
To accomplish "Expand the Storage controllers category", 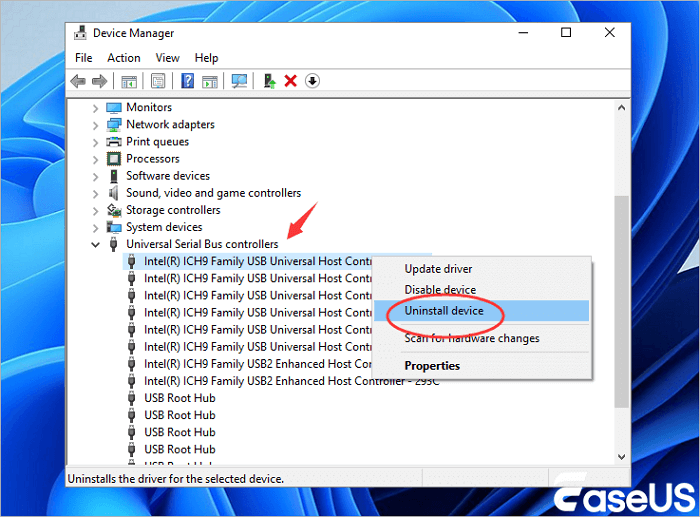I will coord(95,211).
